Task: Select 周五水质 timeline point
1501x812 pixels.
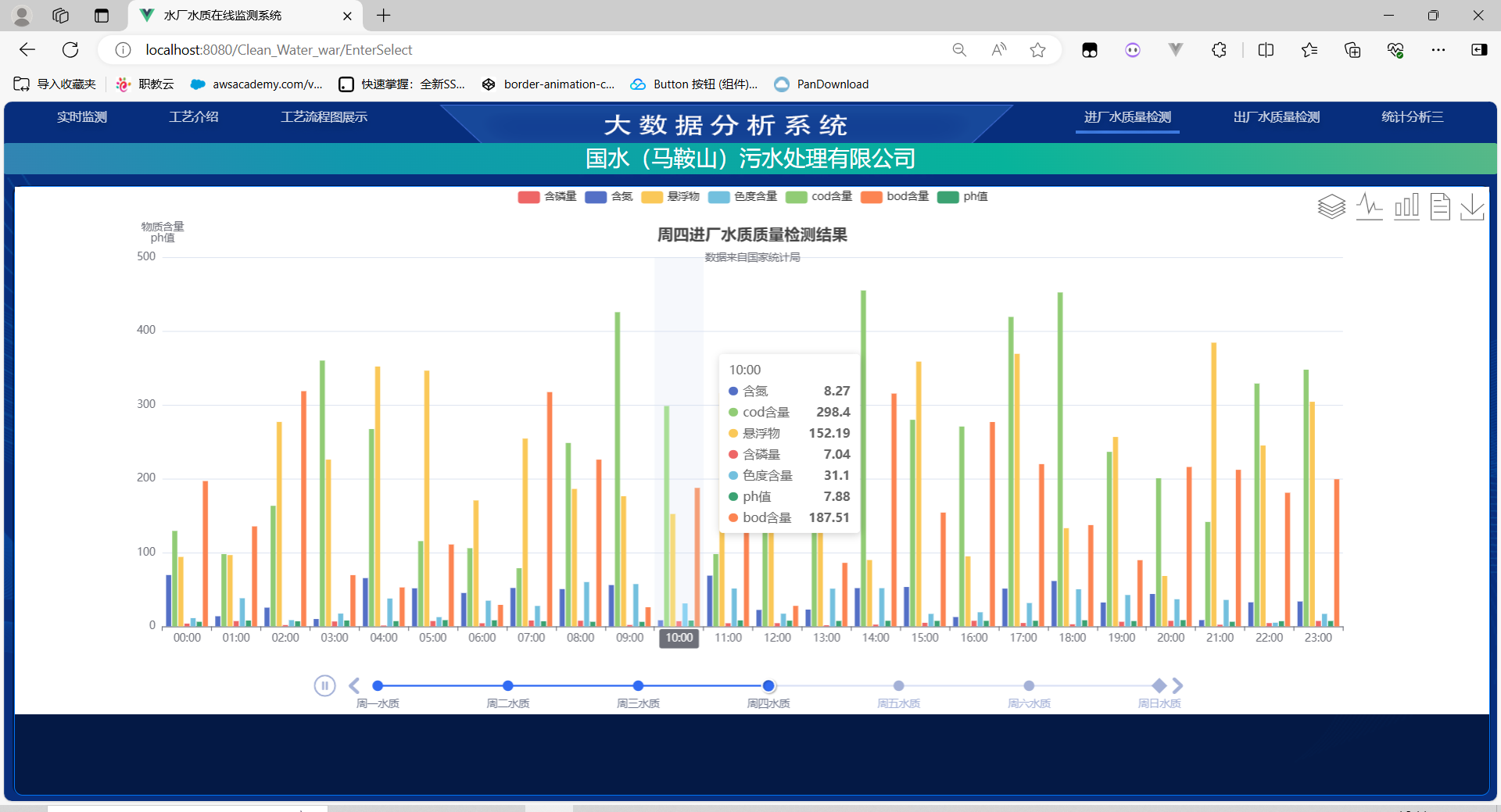Action: (899, 685)
